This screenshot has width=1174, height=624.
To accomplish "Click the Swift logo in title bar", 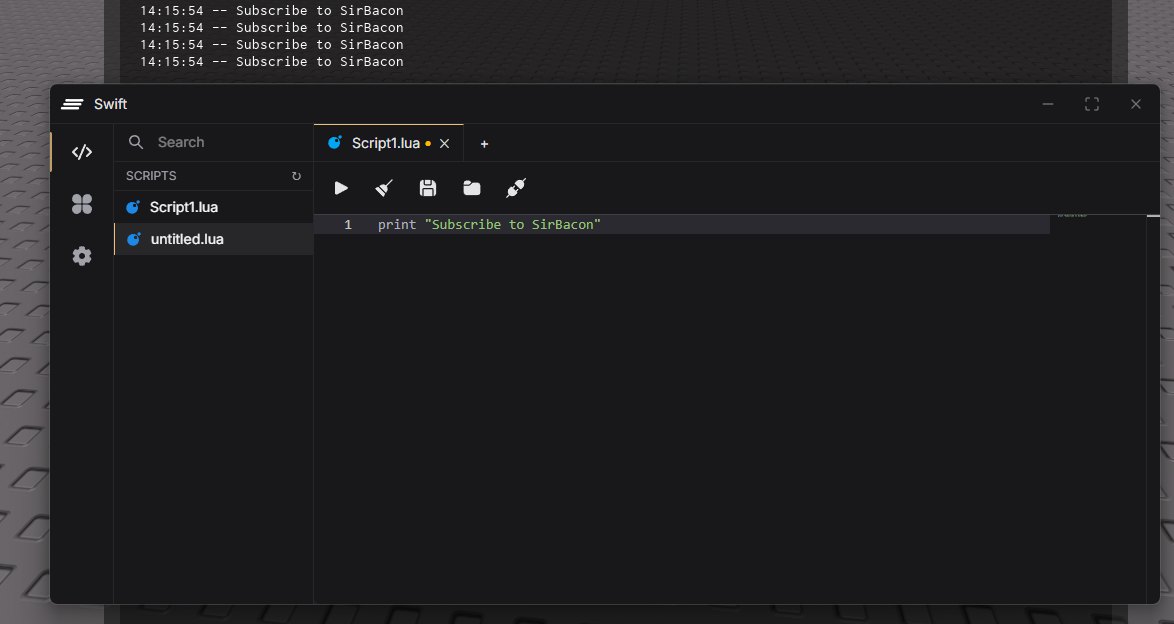I will pos(72,104).
